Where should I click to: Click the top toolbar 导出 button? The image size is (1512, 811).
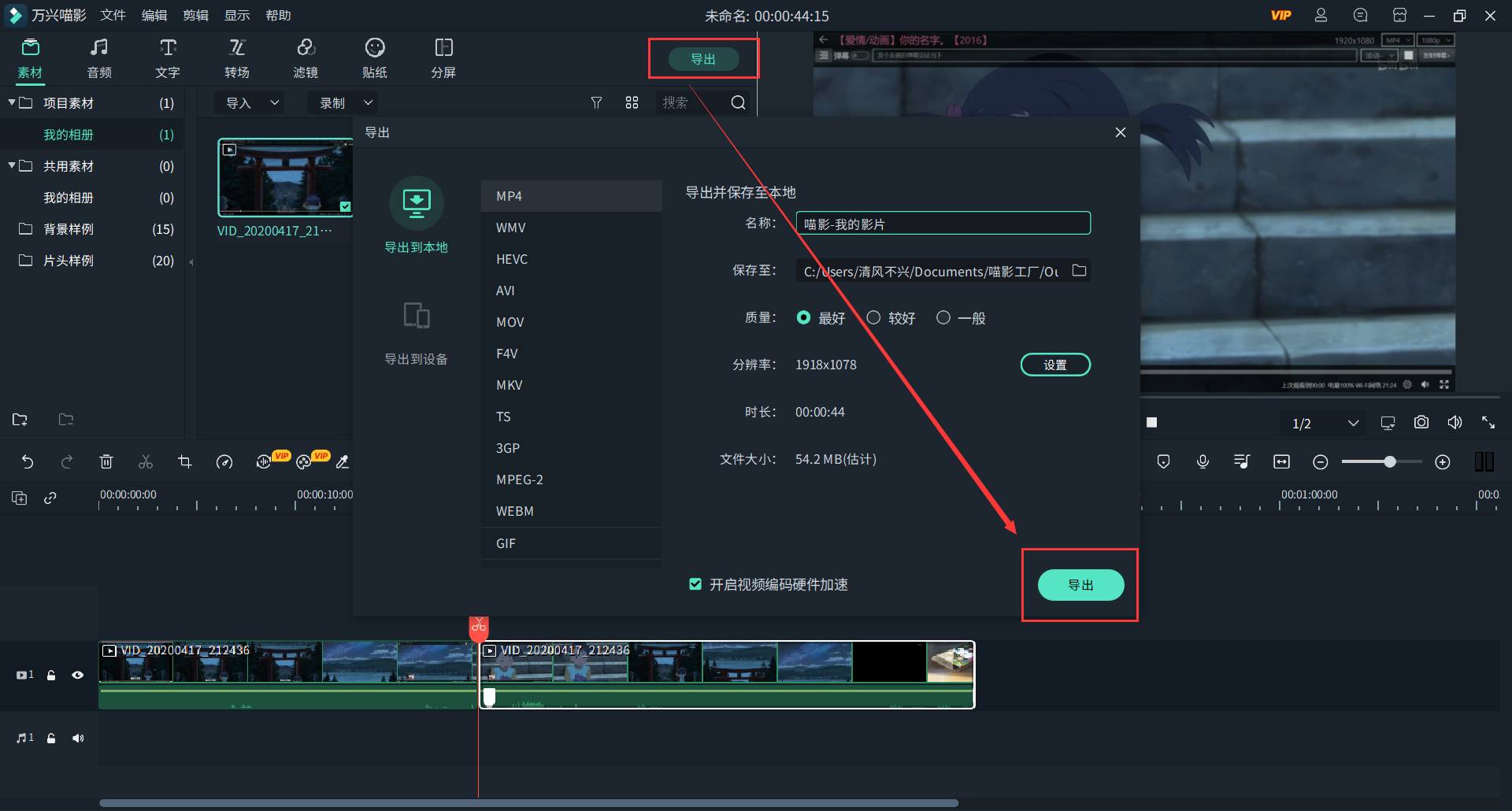[703, 59]
